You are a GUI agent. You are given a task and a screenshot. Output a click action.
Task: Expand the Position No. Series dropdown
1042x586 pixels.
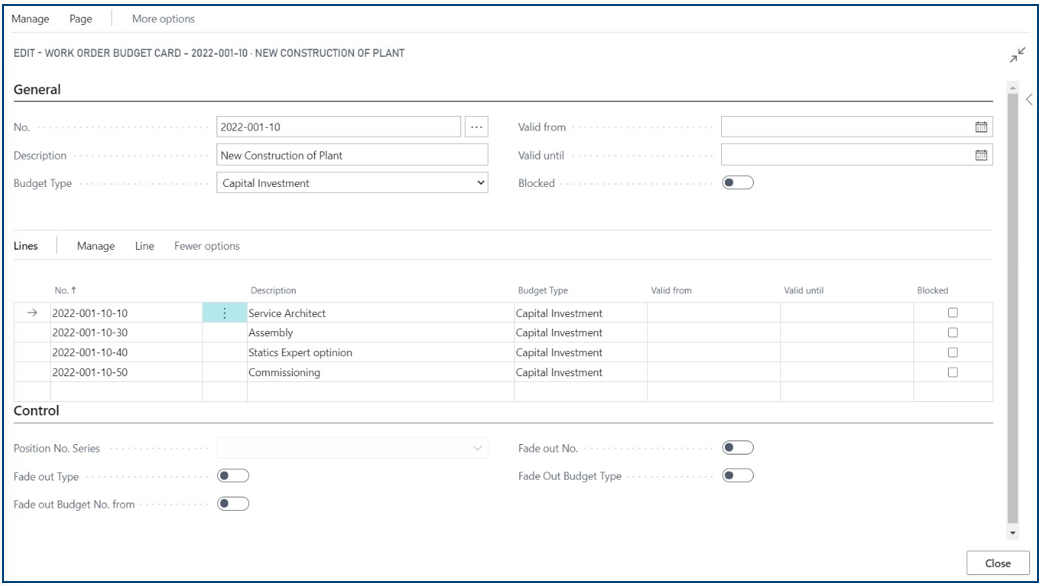[x=352, y=448]
